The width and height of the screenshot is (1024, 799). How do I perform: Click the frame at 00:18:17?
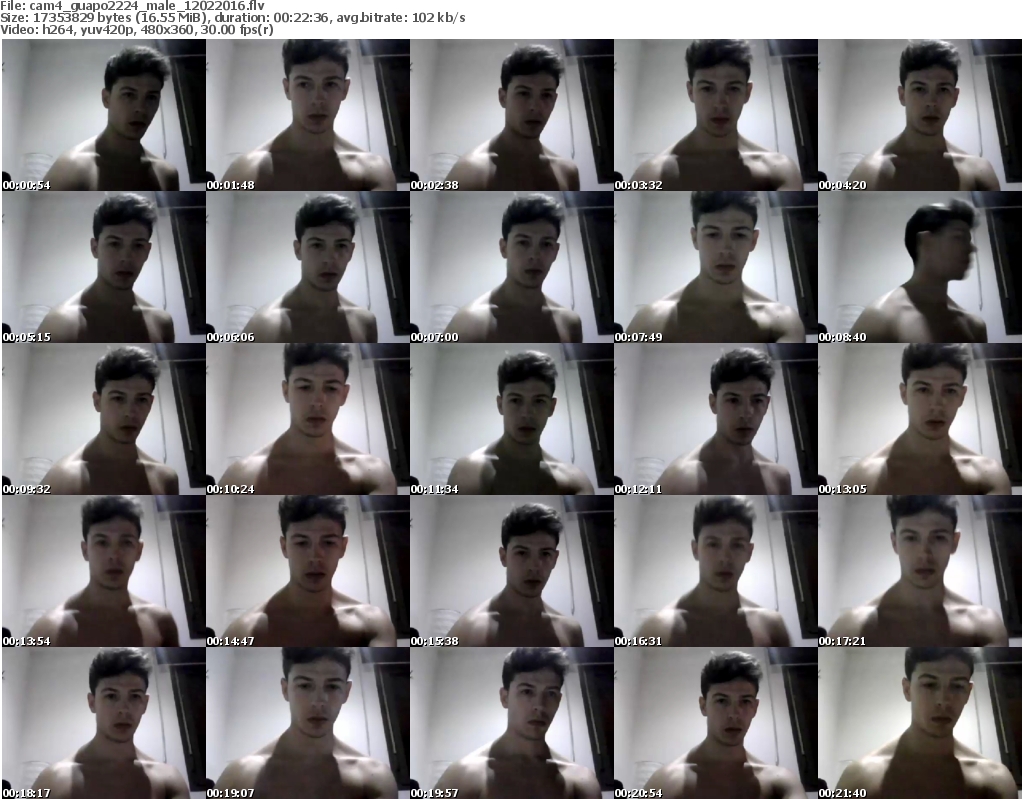point(104,723)
